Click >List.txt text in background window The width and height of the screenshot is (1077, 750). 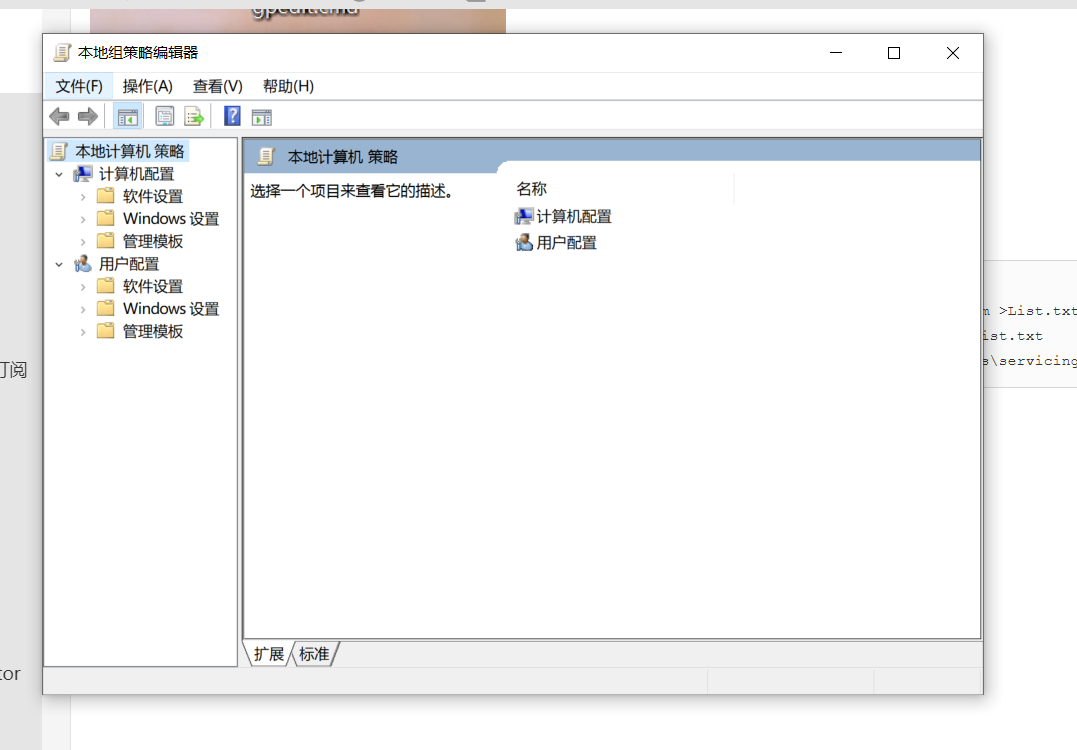[x=1037, y=311]
